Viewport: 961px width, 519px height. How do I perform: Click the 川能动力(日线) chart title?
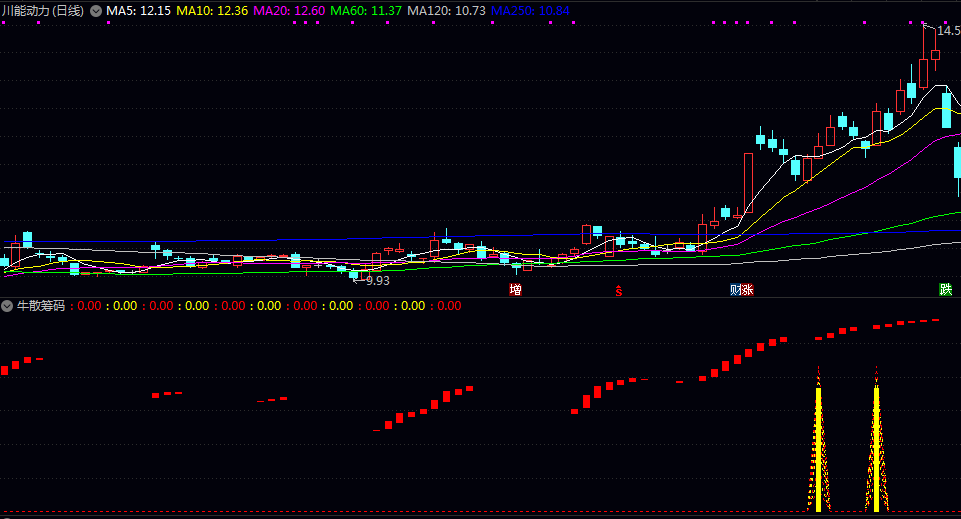(43, 10)
